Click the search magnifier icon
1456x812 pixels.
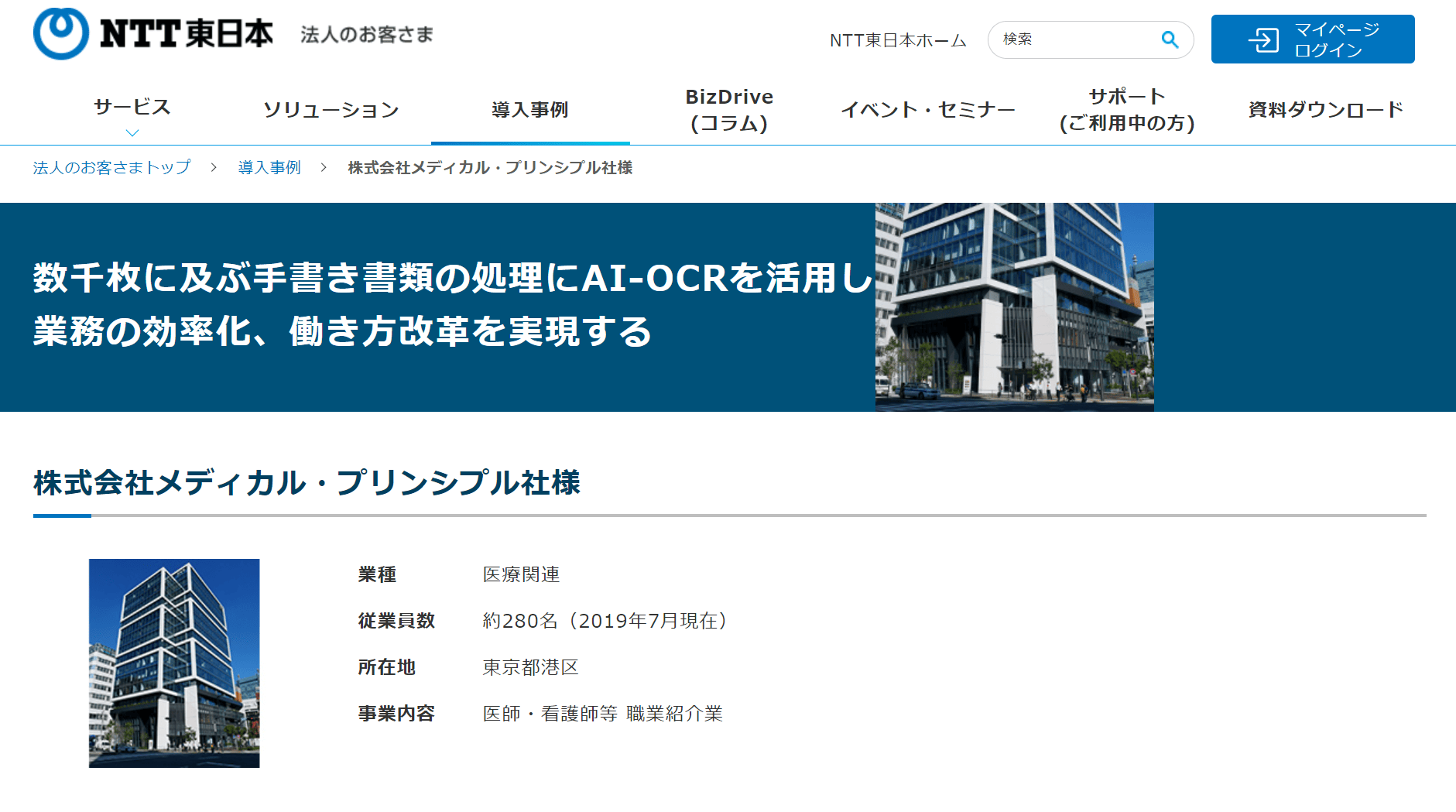pos(1170,39)
